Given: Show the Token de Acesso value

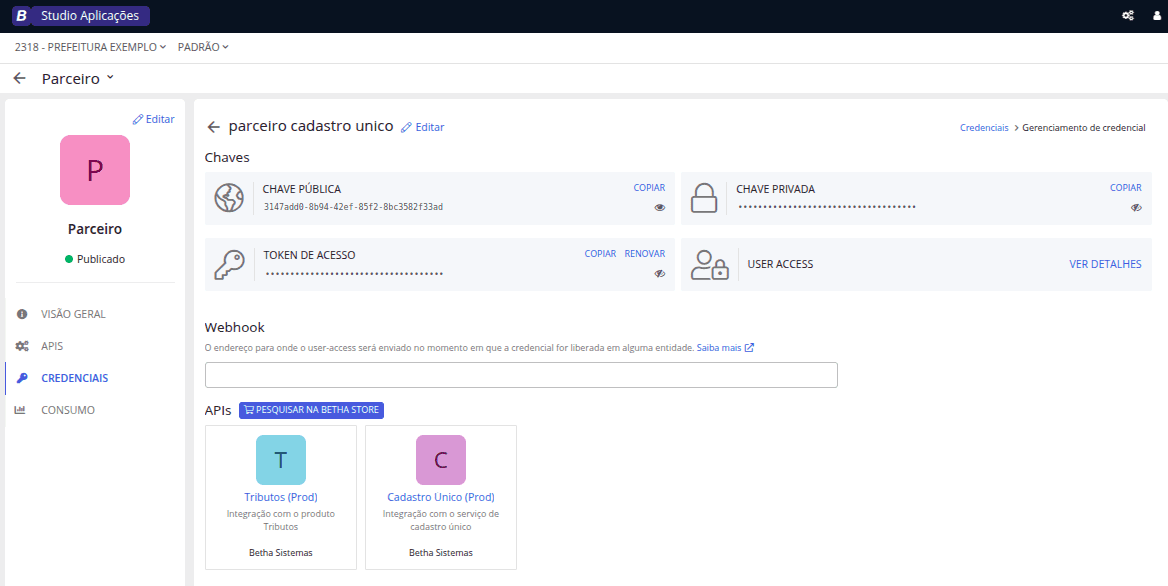Looking at the screenshot, I should [x=659, y=273].
